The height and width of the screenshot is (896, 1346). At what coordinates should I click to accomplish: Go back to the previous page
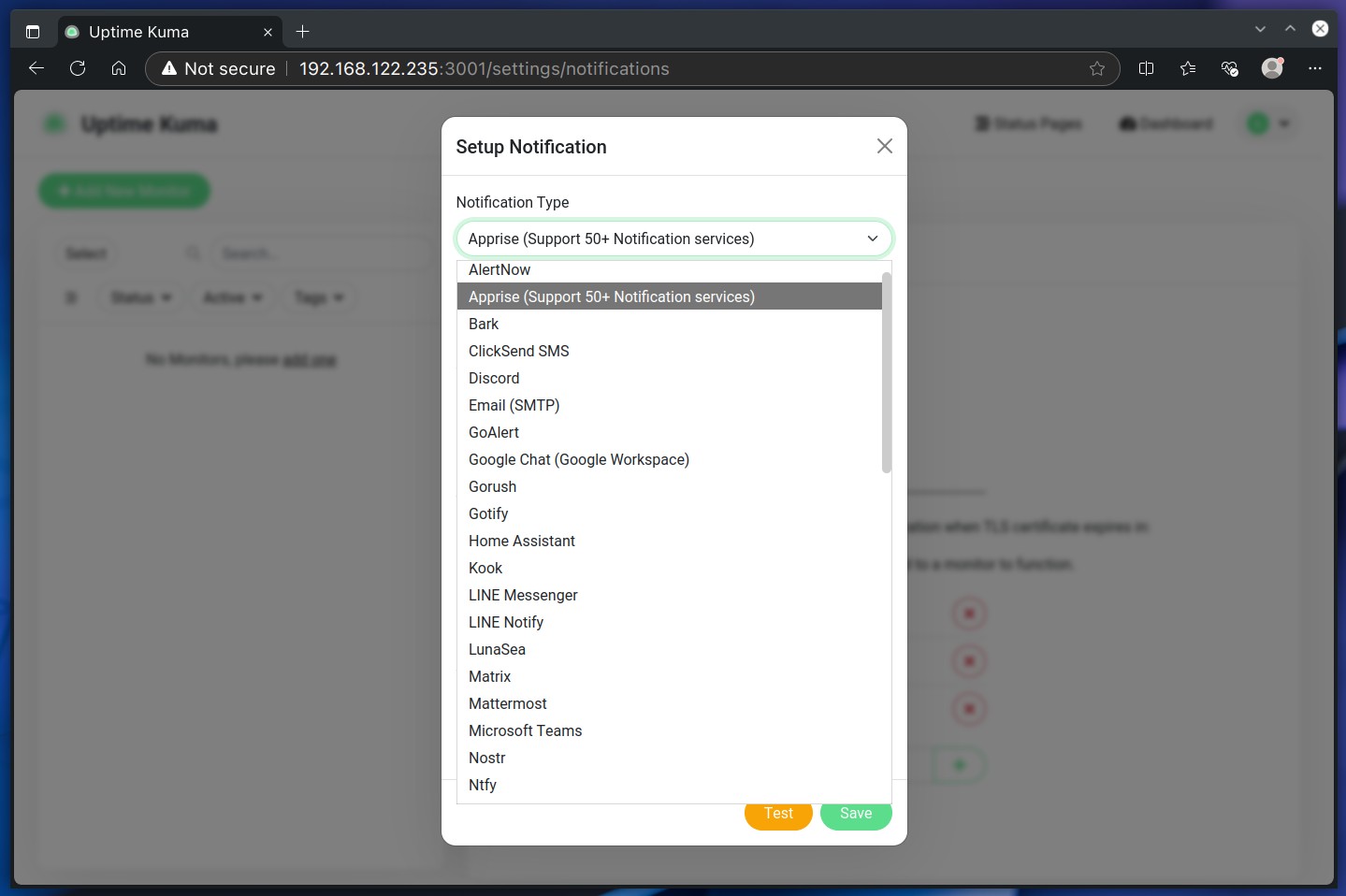pyautogui.click(x=36, y=68)
